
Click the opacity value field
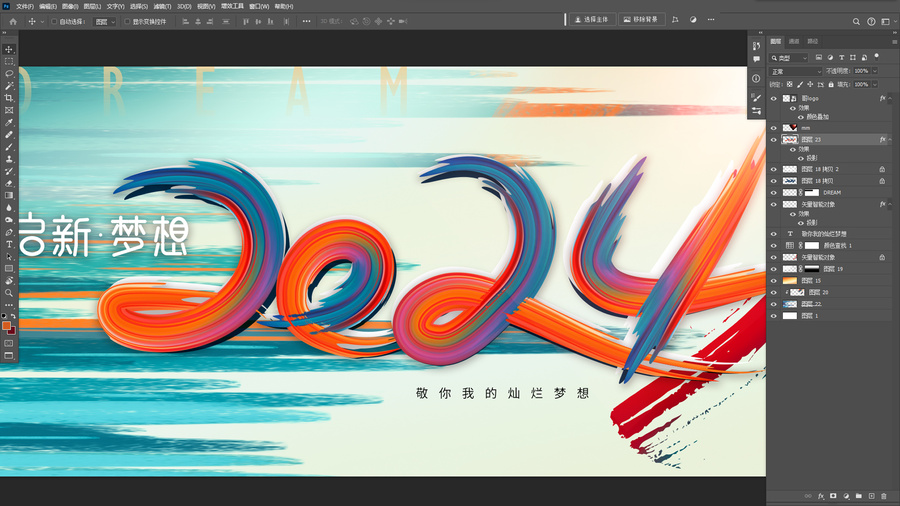pos(860,71)
